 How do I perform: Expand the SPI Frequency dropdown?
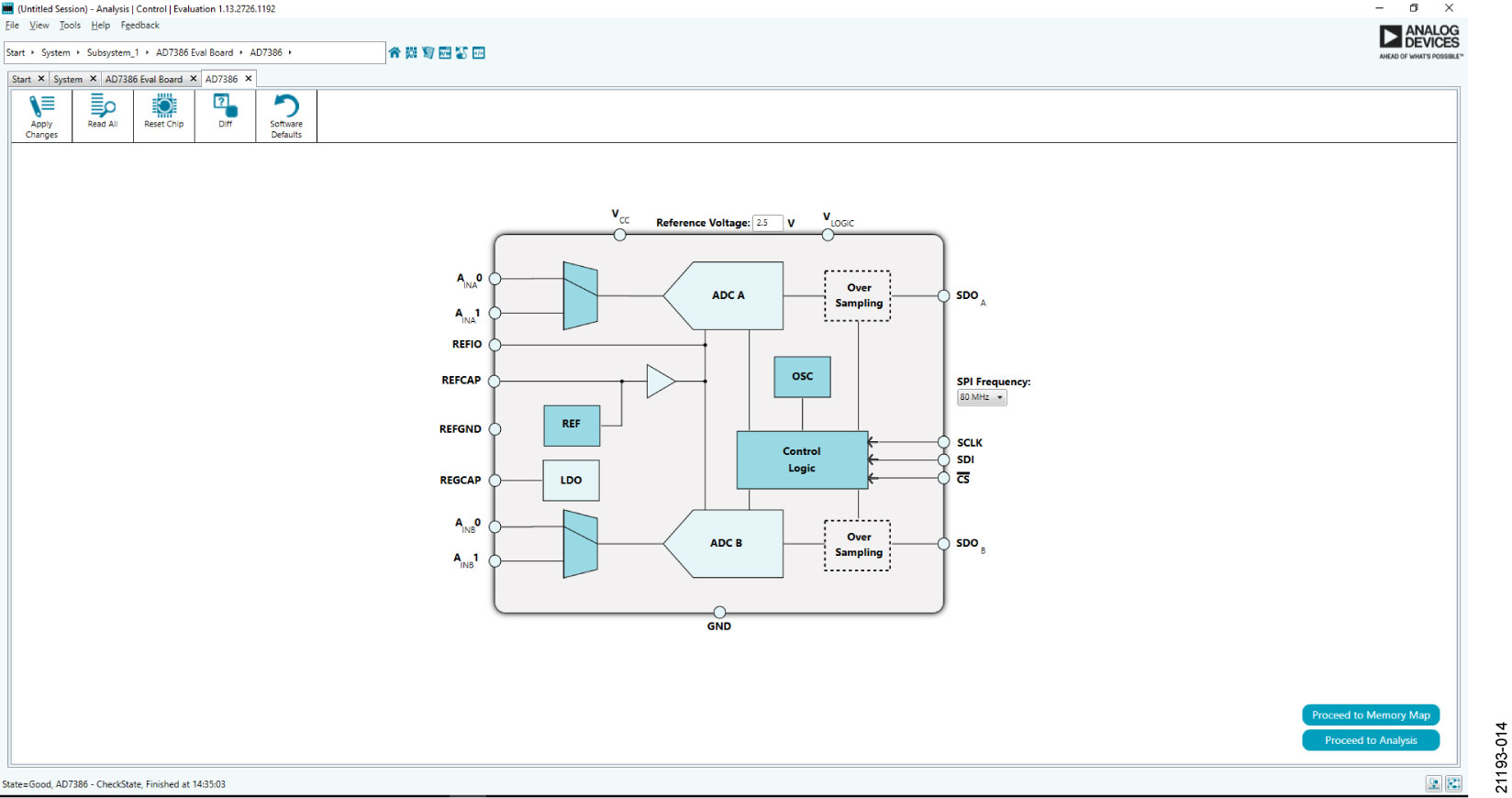coord(982,397)
